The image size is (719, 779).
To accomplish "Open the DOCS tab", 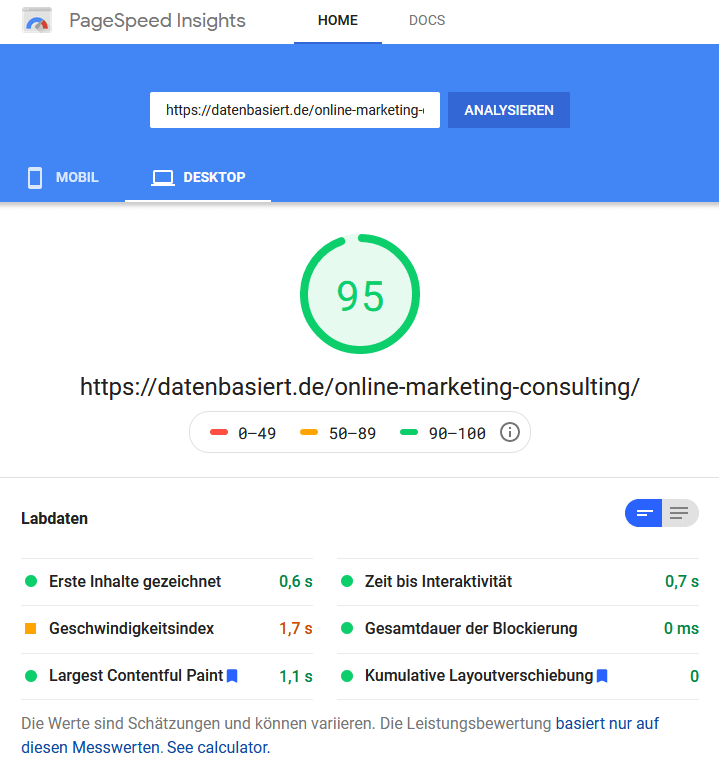I will [x=427, y=20].
